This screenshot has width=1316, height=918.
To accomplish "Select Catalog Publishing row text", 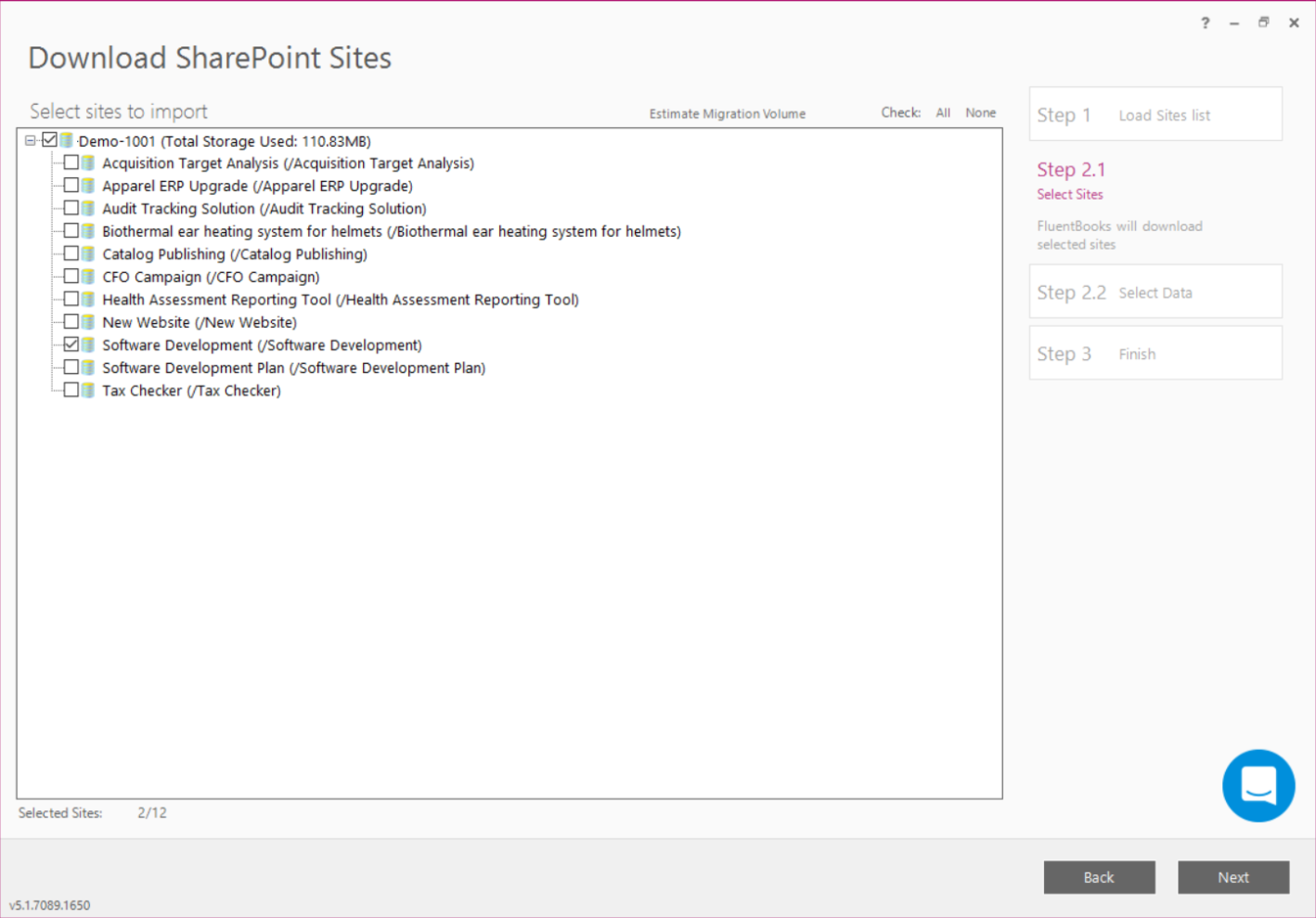I will click(235, 254).
